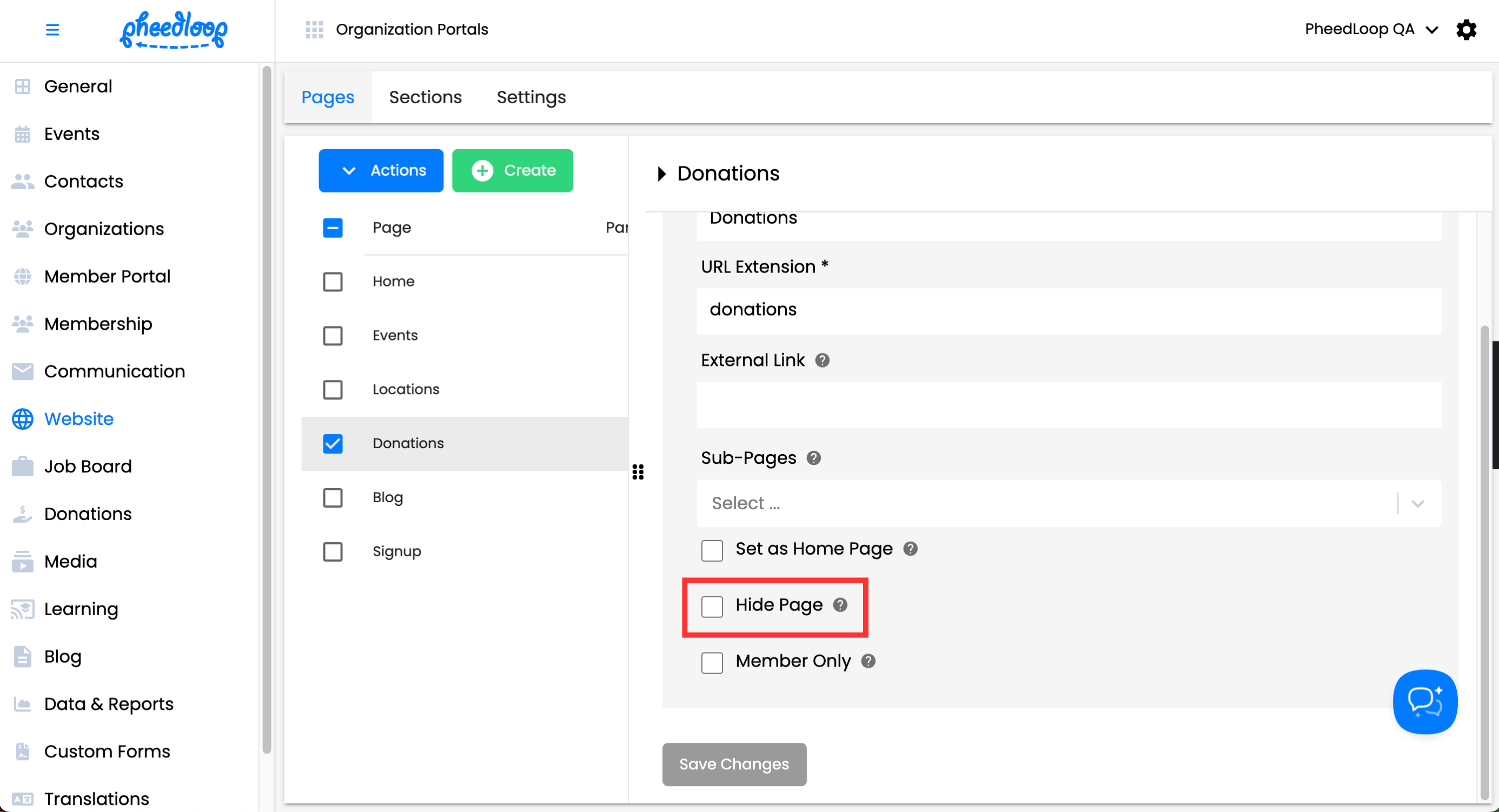The width and height of the screenshot is (1499, 812).
Task: Click the hamburger menu icon
Action: click(52, 30)
